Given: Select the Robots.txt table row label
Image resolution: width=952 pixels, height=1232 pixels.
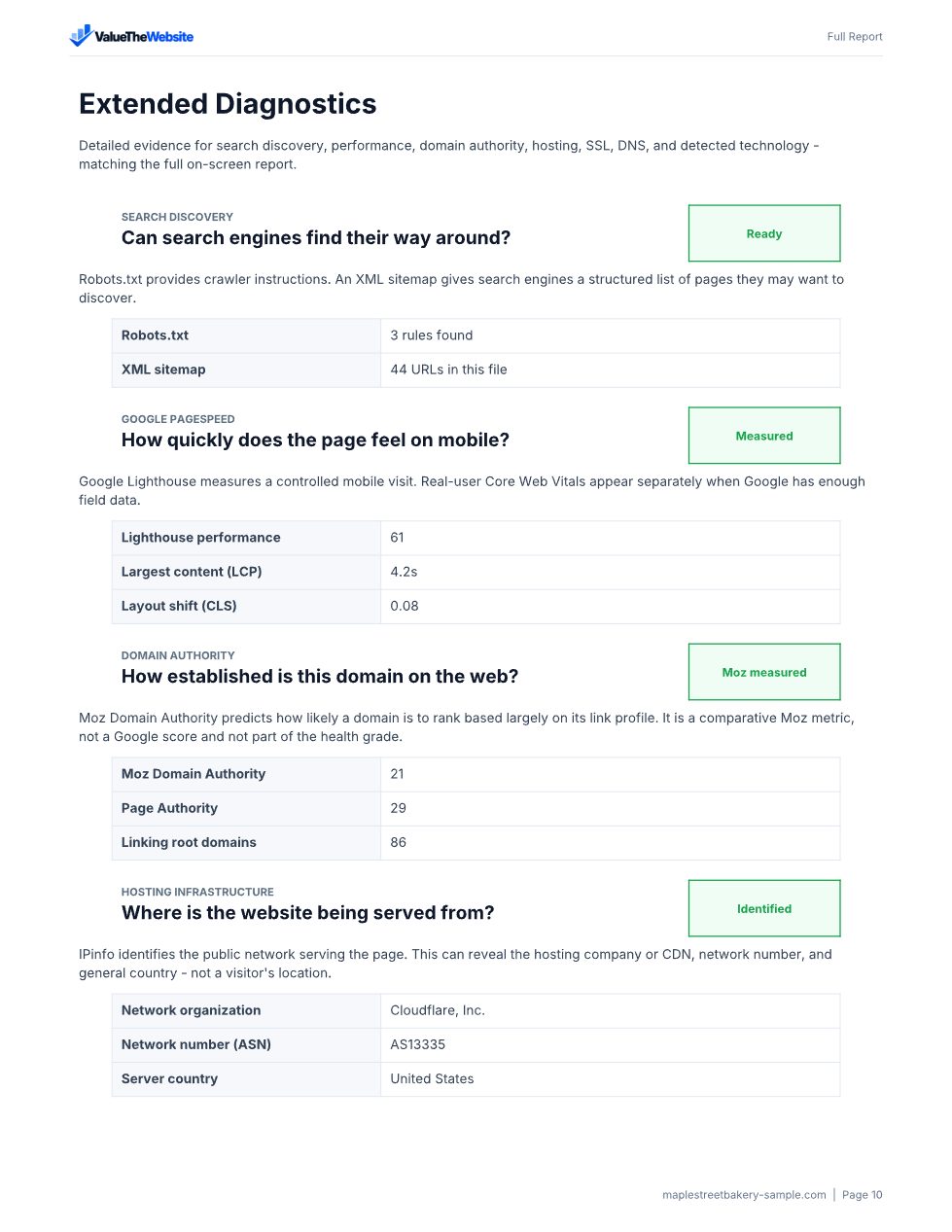Looking at the screenshot, I should (246, 335).
